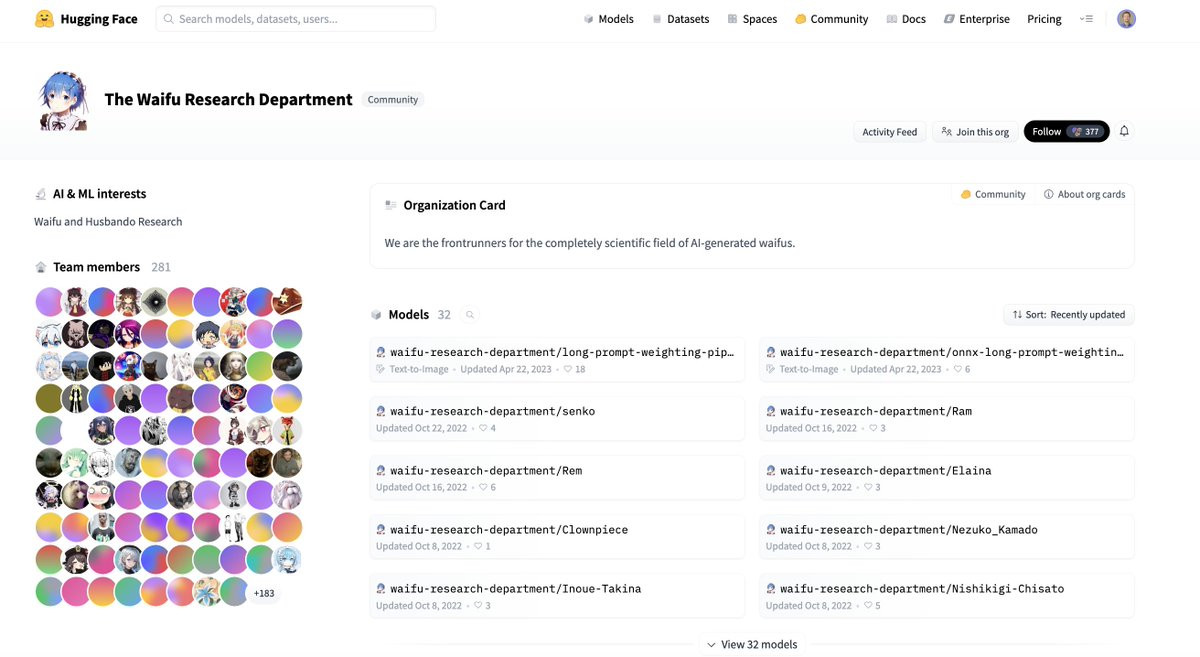Click the models search magnifier icon
Image resolution: width=1200 pixels, height=657 pixels.
click(x=470, y=315)
